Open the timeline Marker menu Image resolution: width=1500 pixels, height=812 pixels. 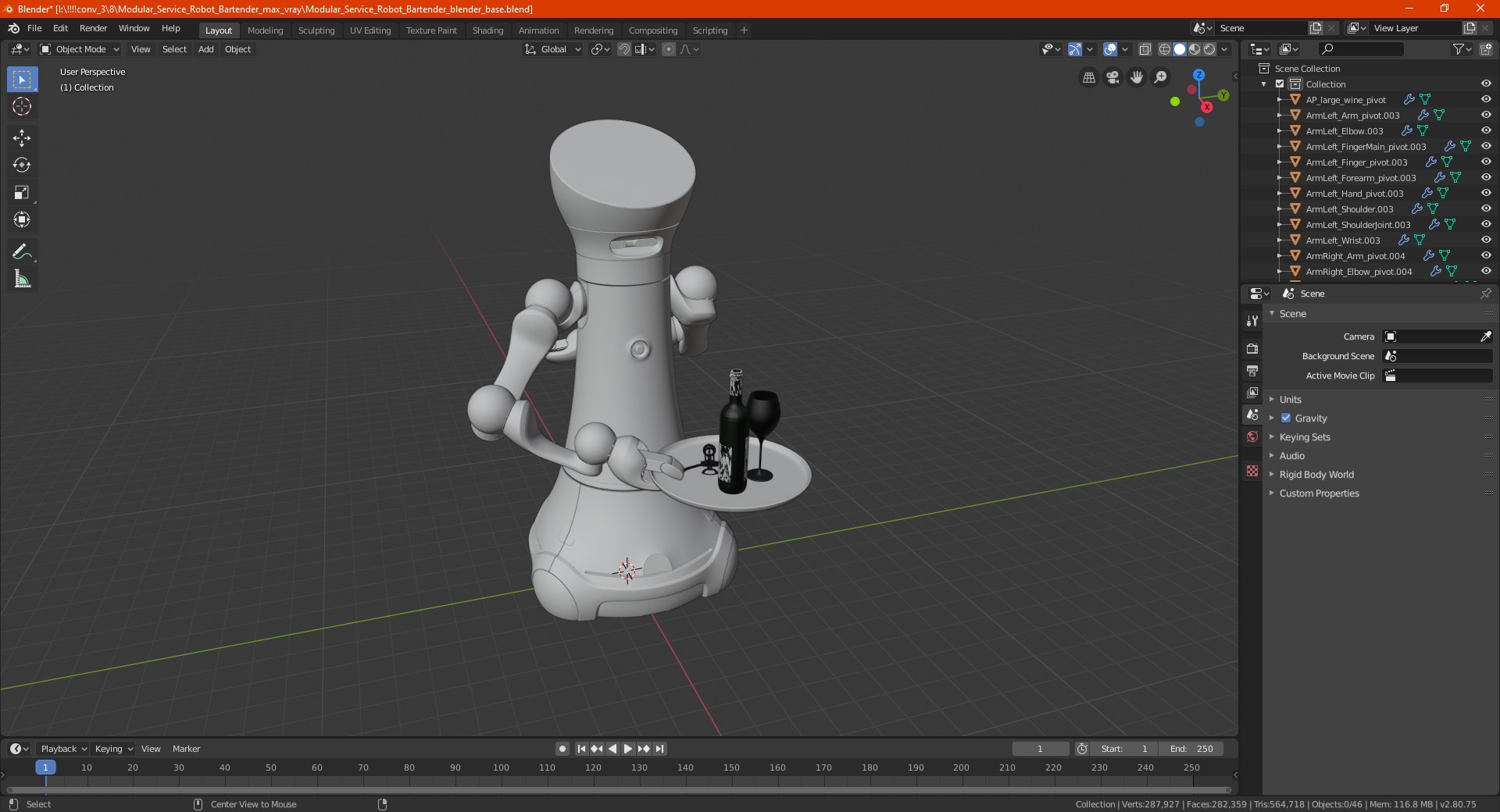coord(186,749)
